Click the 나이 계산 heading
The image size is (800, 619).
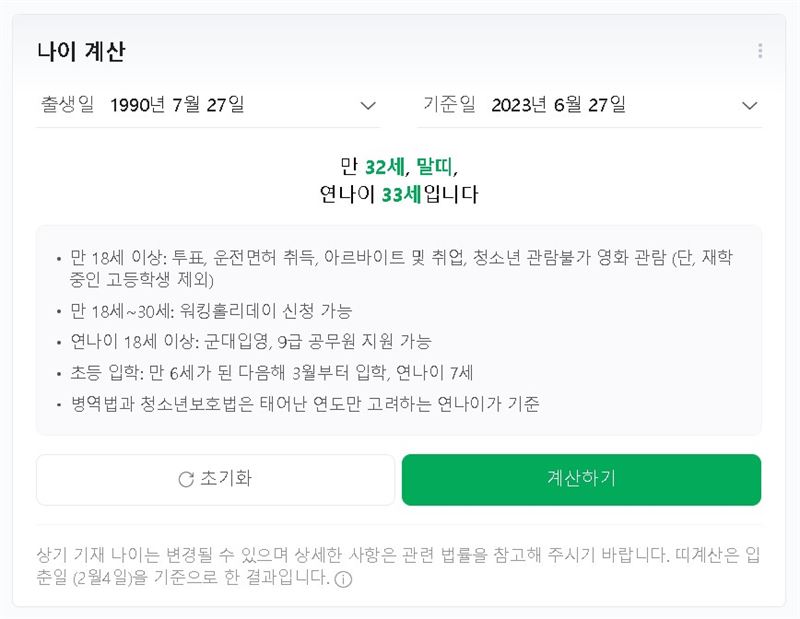(81, 52)
